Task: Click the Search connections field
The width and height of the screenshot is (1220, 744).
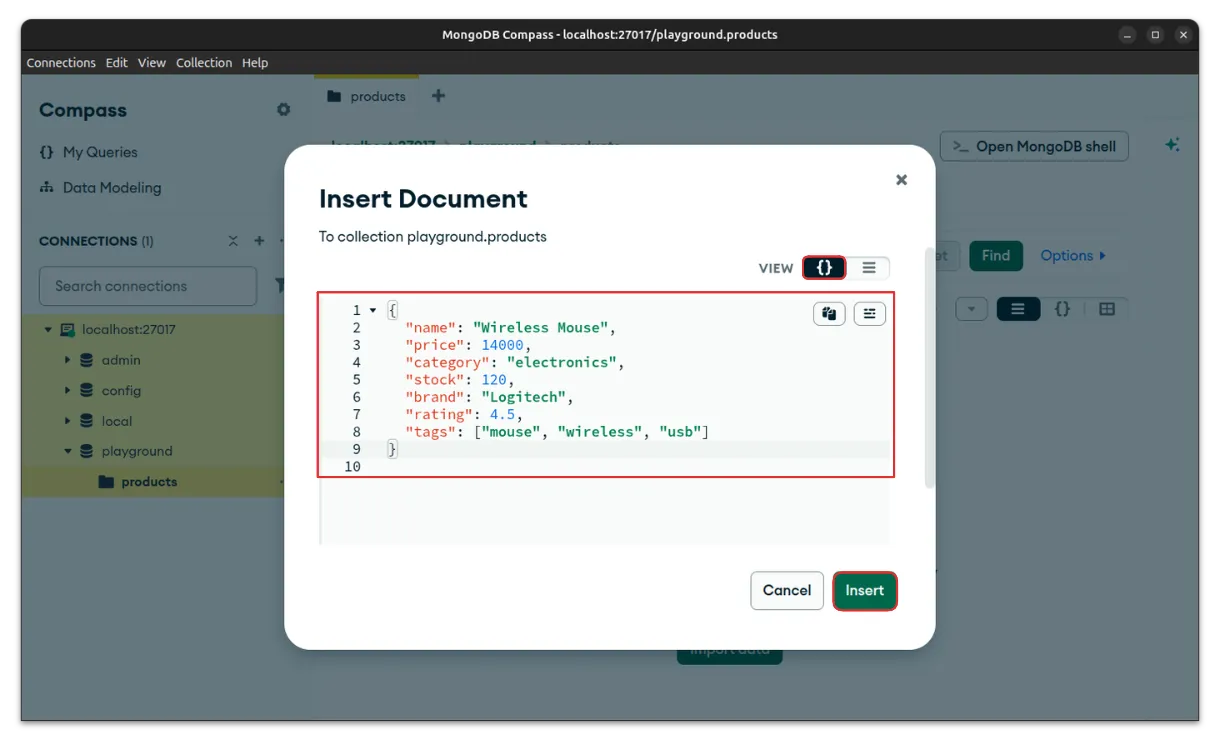Action: click(x=148, y=286)
